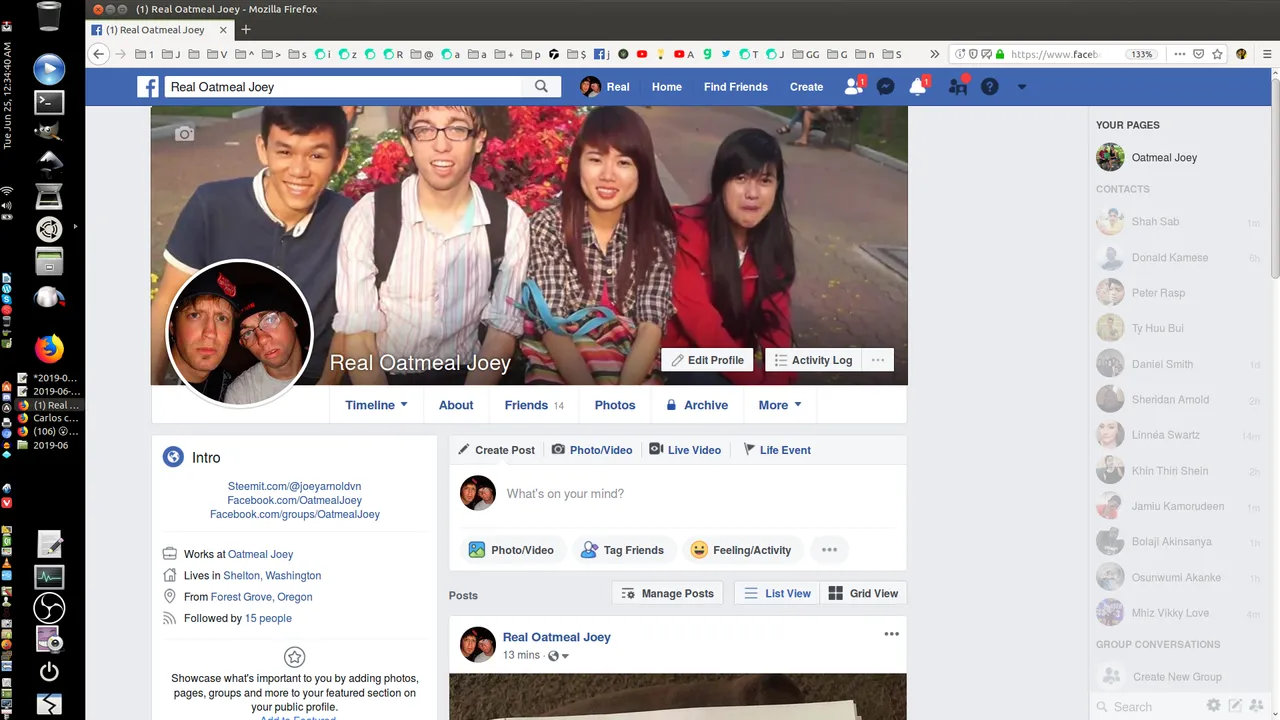This screenshot has height=720, width=1280.
Task: Open account menu dropdown arrow
Action: 1021,87
